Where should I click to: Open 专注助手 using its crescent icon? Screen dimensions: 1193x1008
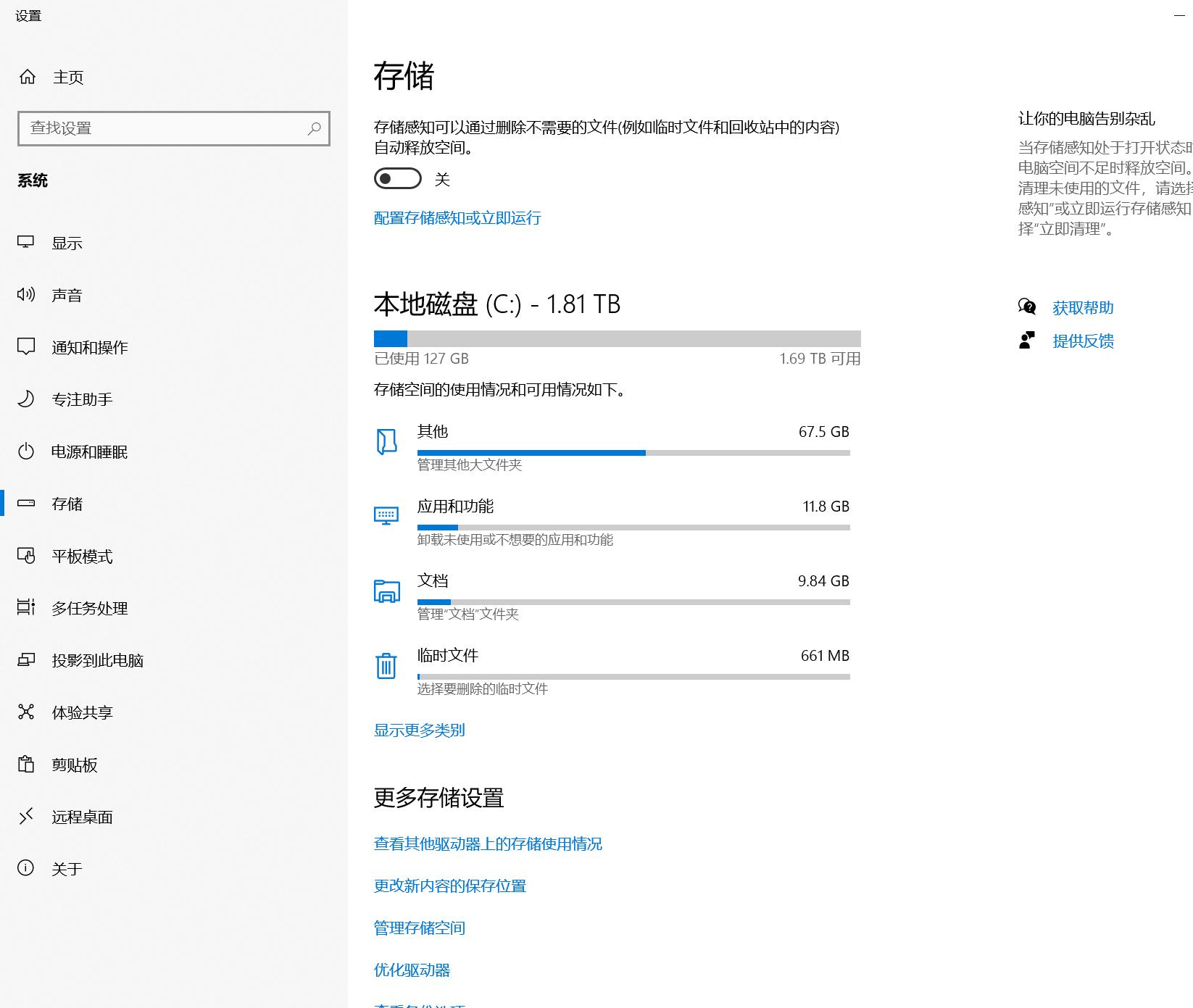[25, 399]
